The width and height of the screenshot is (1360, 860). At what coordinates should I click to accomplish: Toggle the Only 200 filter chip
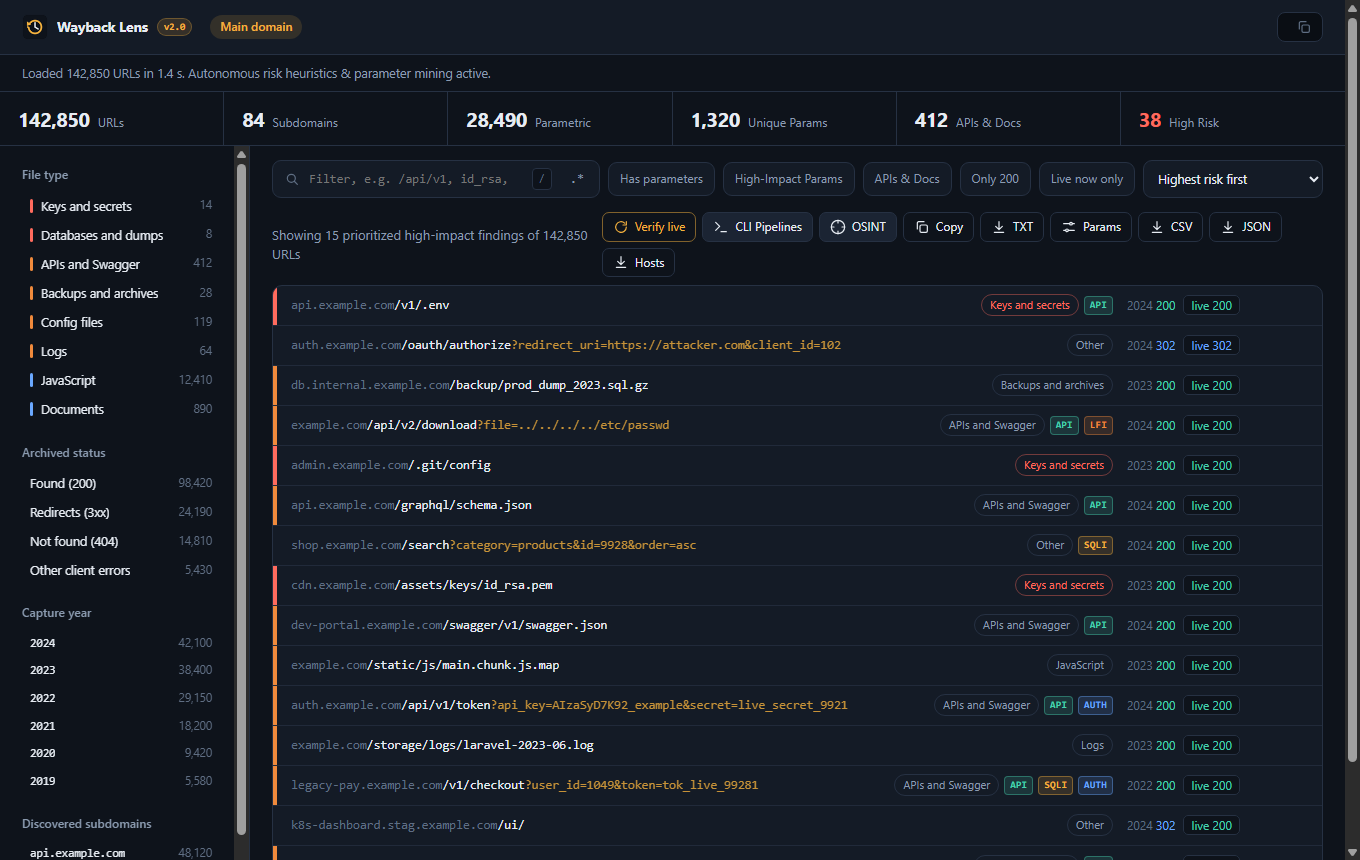[995, 179]
